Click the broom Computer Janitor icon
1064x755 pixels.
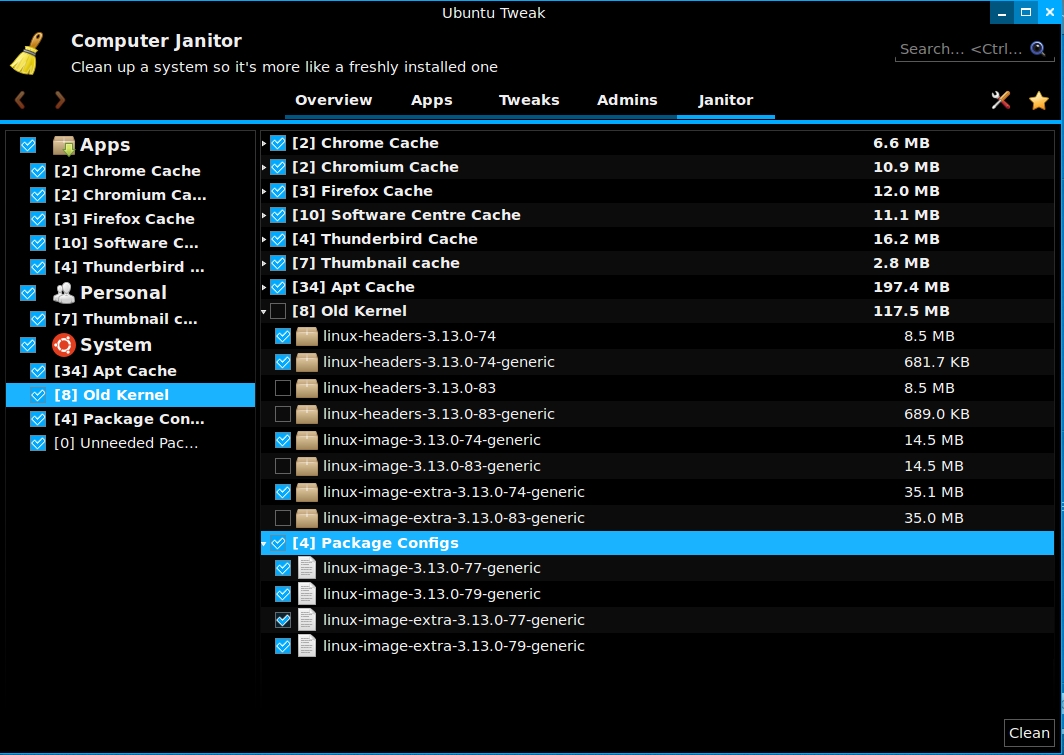(x=28, y=54)
